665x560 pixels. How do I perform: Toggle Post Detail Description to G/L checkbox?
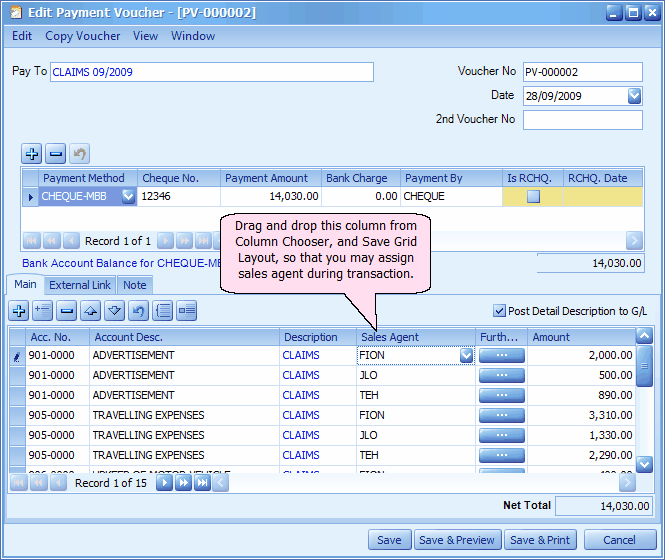click(x=500, y=311)
